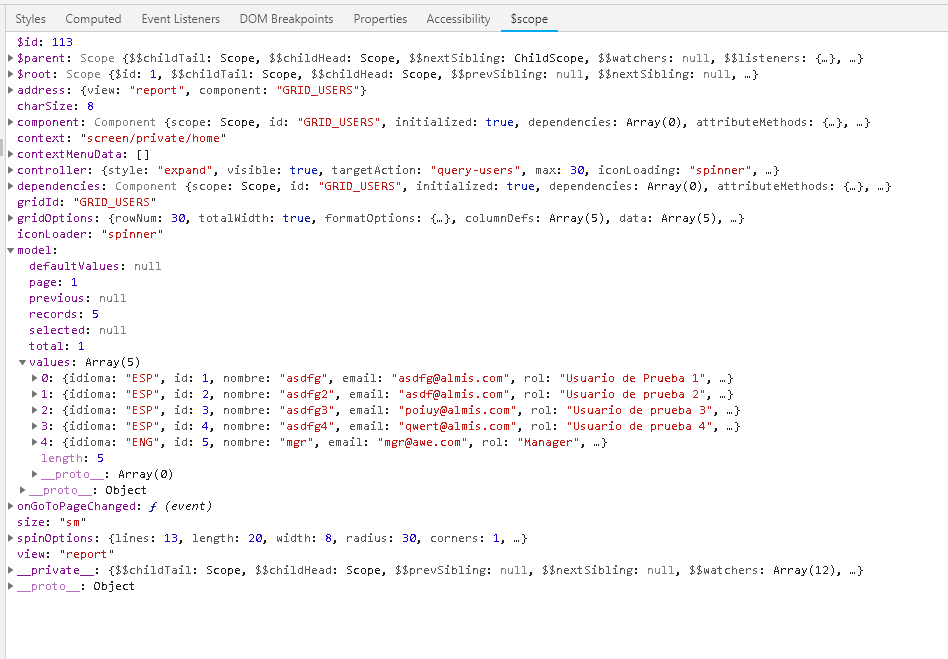Expand array item 4 with nombre mgr

point(35,443)
